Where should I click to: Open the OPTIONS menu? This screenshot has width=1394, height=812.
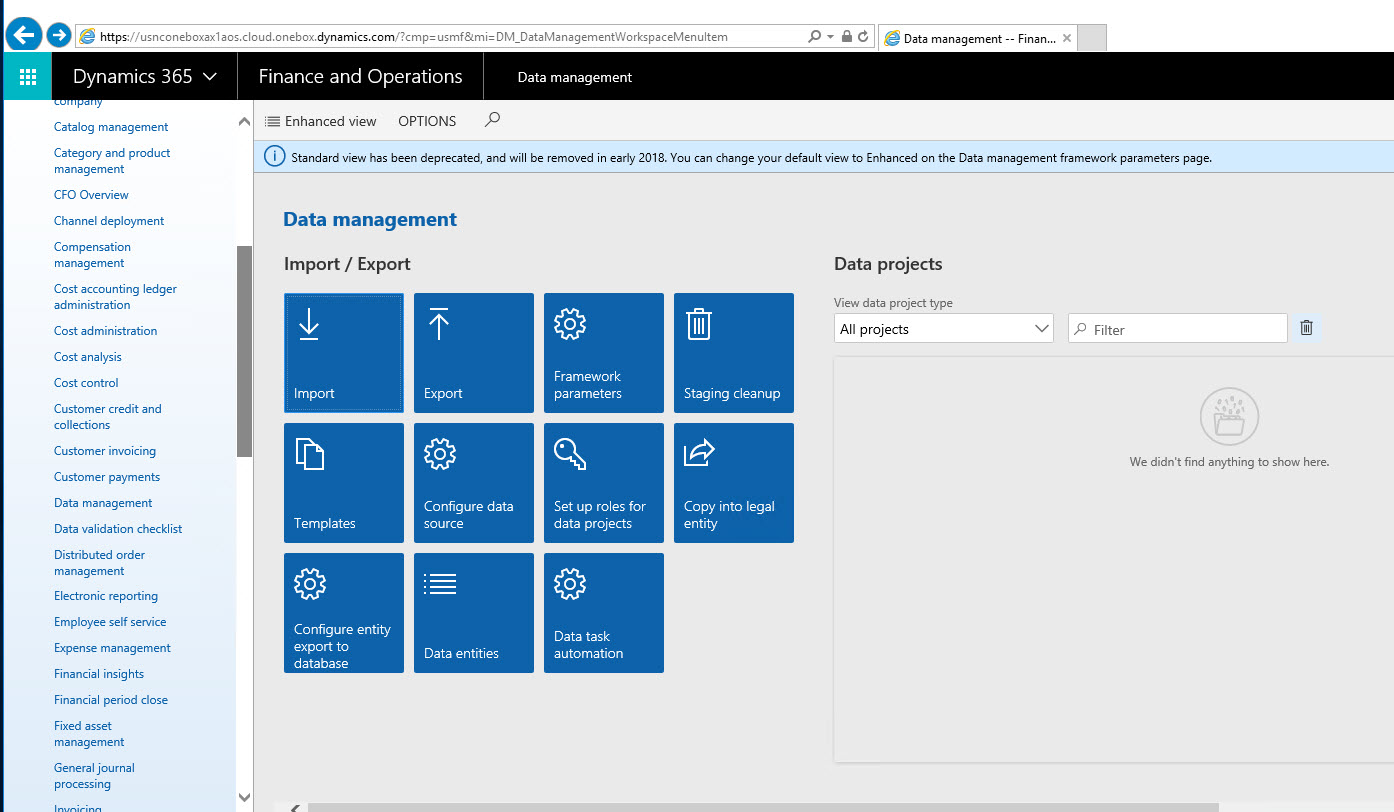click(x=427, y=121)
